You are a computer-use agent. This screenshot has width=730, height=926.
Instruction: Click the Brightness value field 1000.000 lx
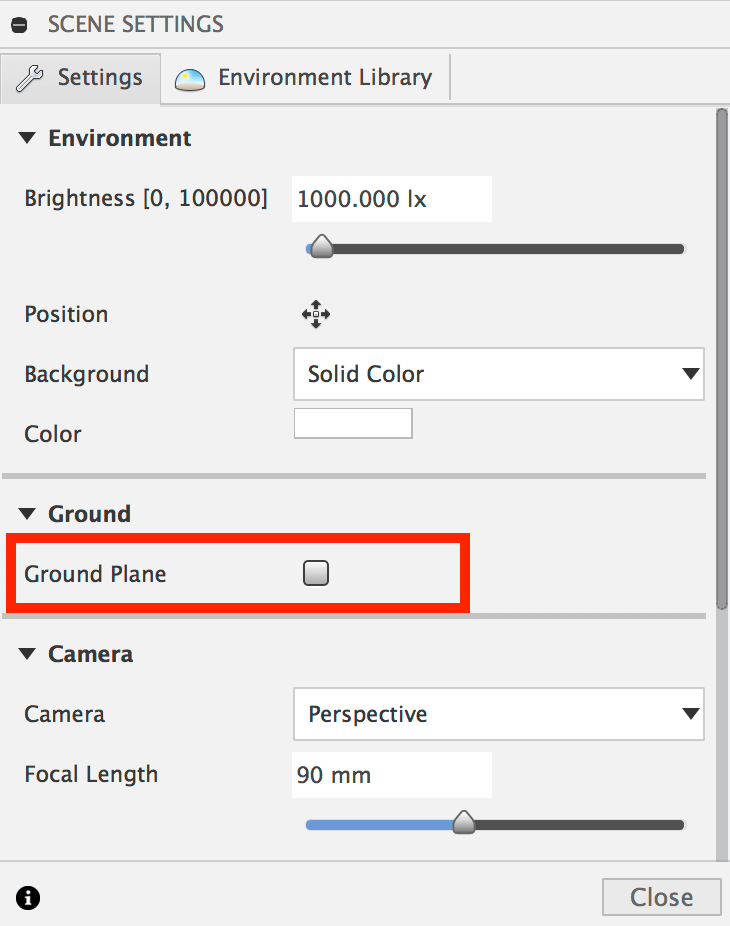coord(391,199)
